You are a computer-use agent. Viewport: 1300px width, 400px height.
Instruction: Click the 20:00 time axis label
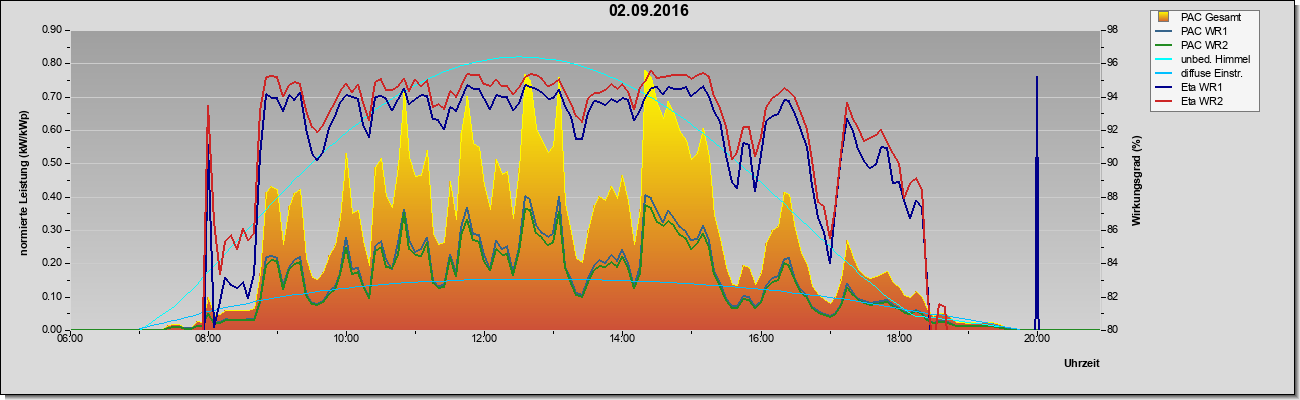1037,338
